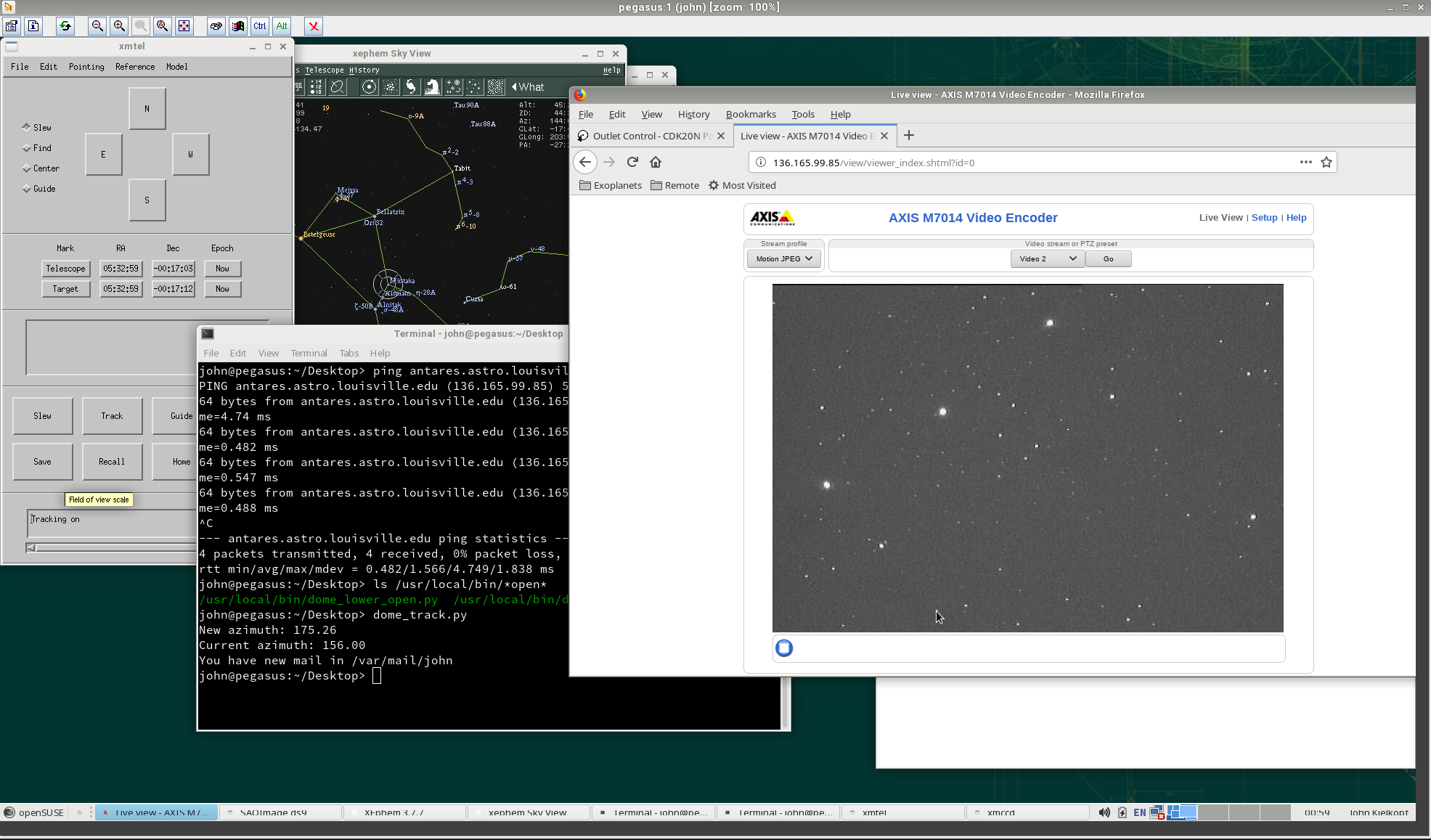Toggle magnitude scale icon in Sky View toolbar
1431x840 pixels.
coord(316,87)
